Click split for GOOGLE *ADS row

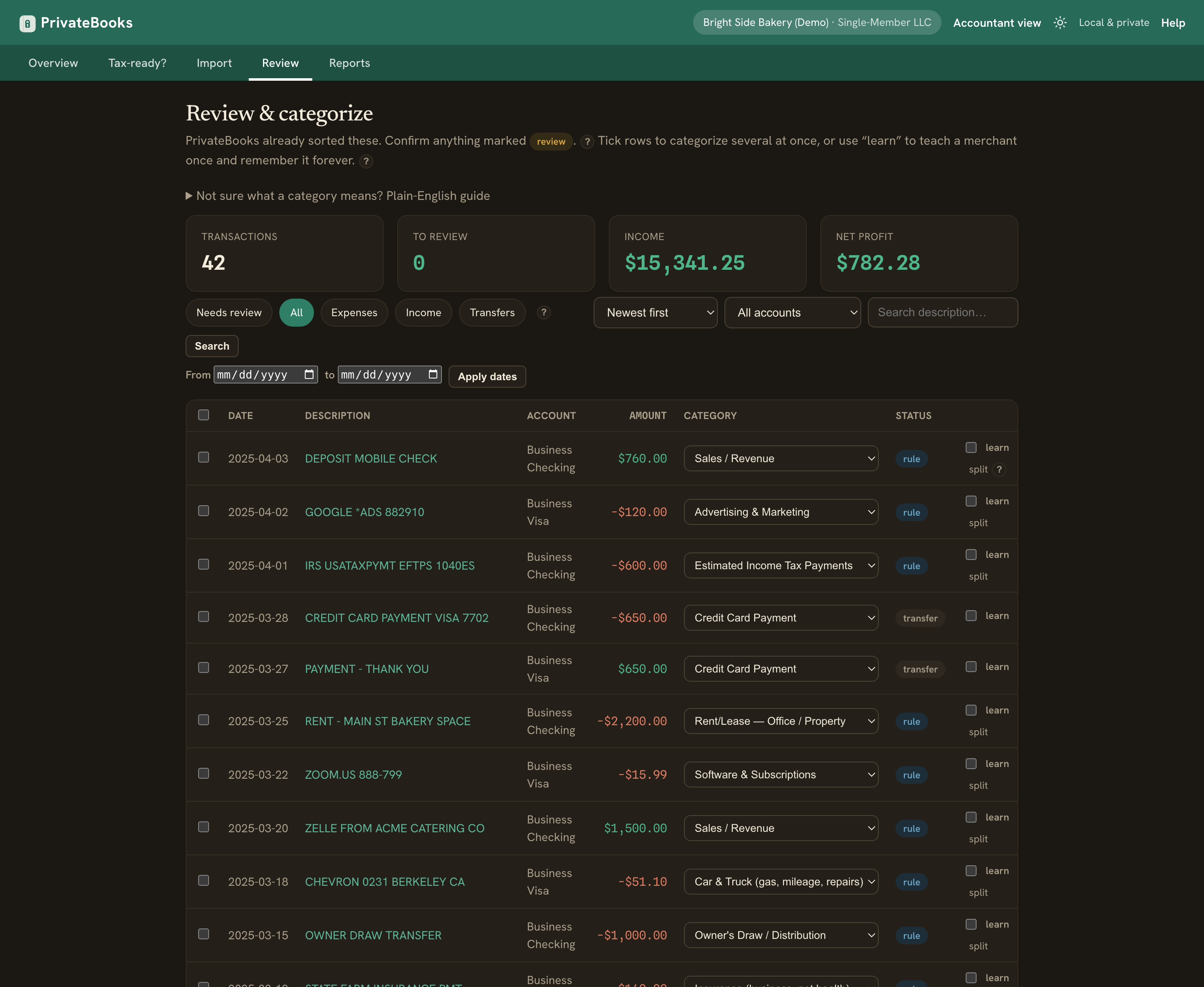978,523
